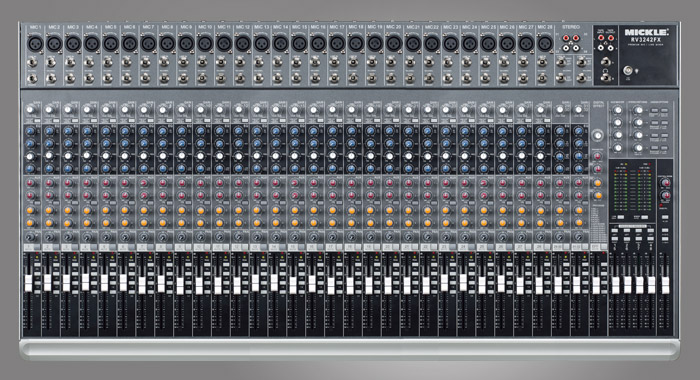Toggle the low cut switch on channel 1
This screenshot has height=380, width=700.
[x=37, y=121]
